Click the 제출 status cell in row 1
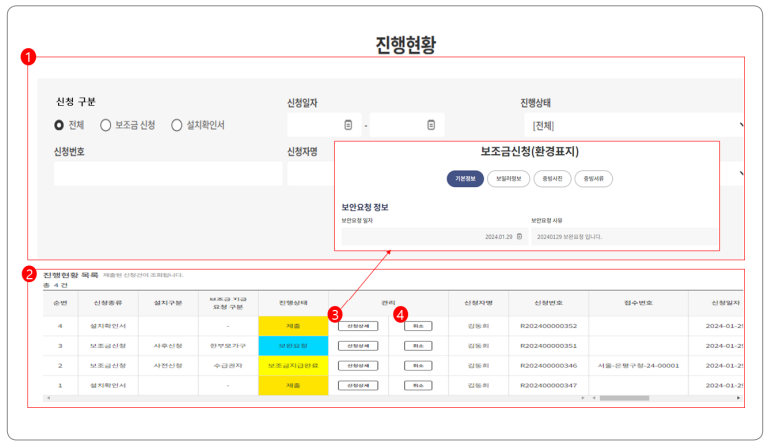Screen dimensions: 771x446 pyautogui.click(x=293, y=385)
